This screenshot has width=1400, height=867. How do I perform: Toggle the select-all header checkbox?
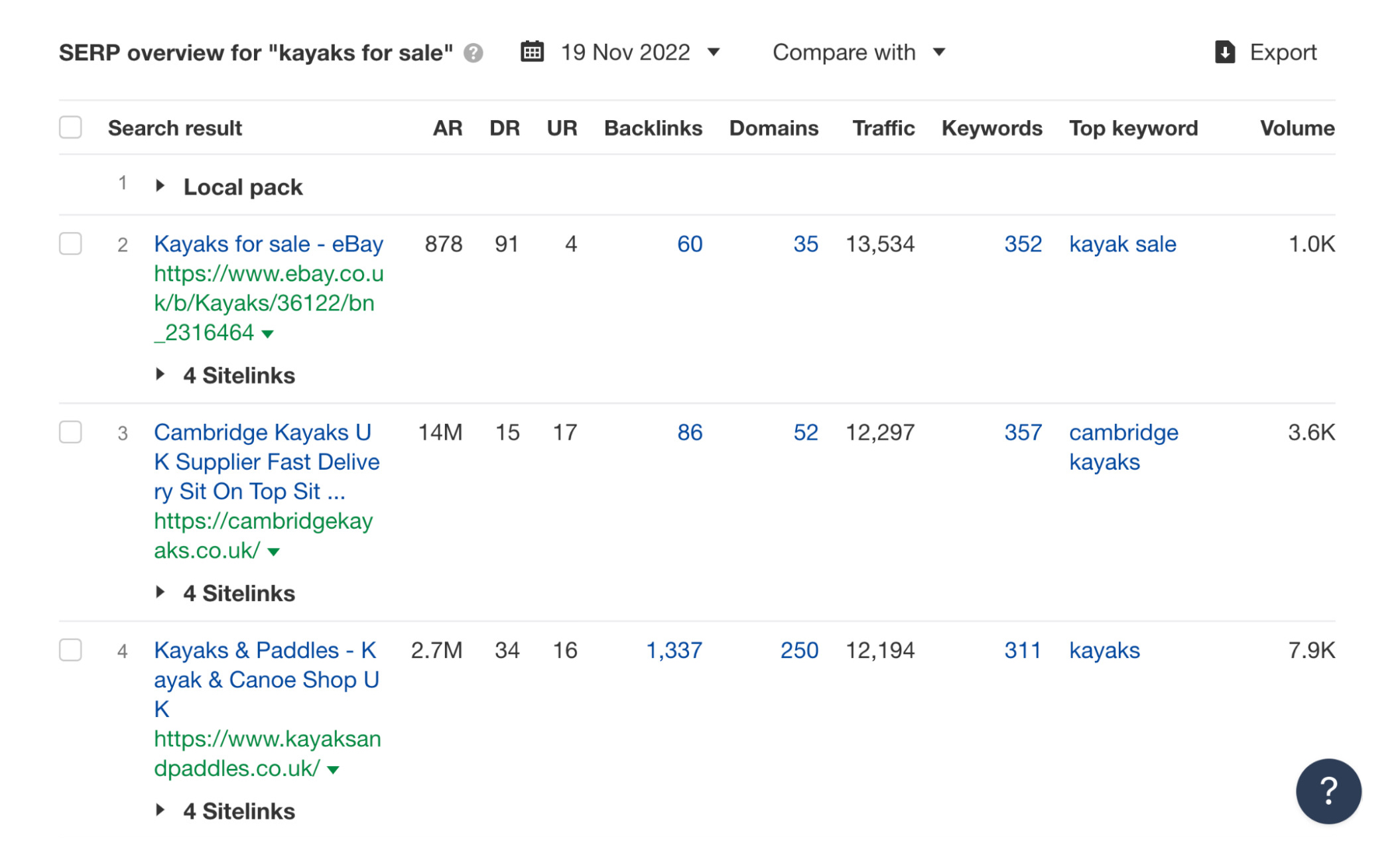click(x=70, y=127)
